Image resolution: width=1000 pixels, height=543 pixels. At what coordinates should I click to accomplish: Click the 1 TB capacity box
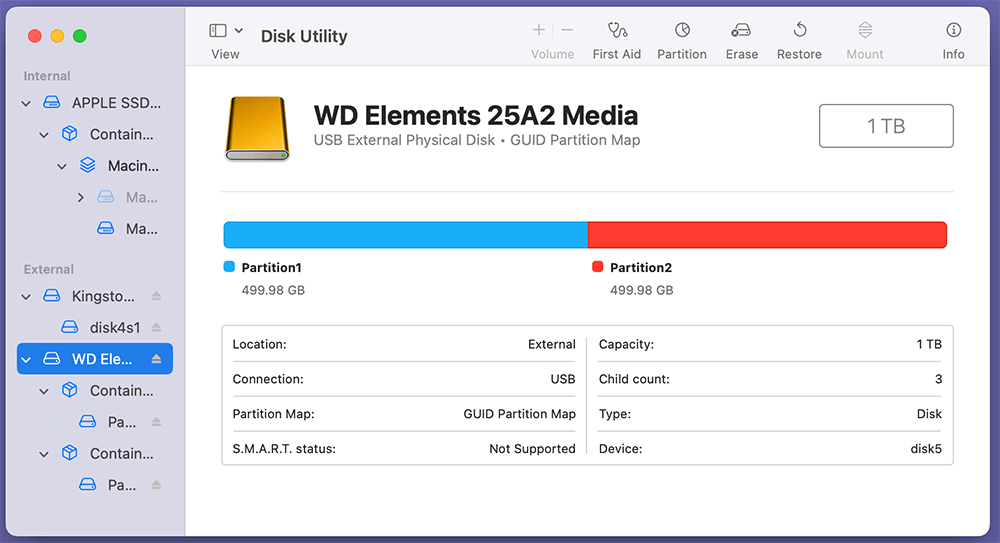point(886,126)
